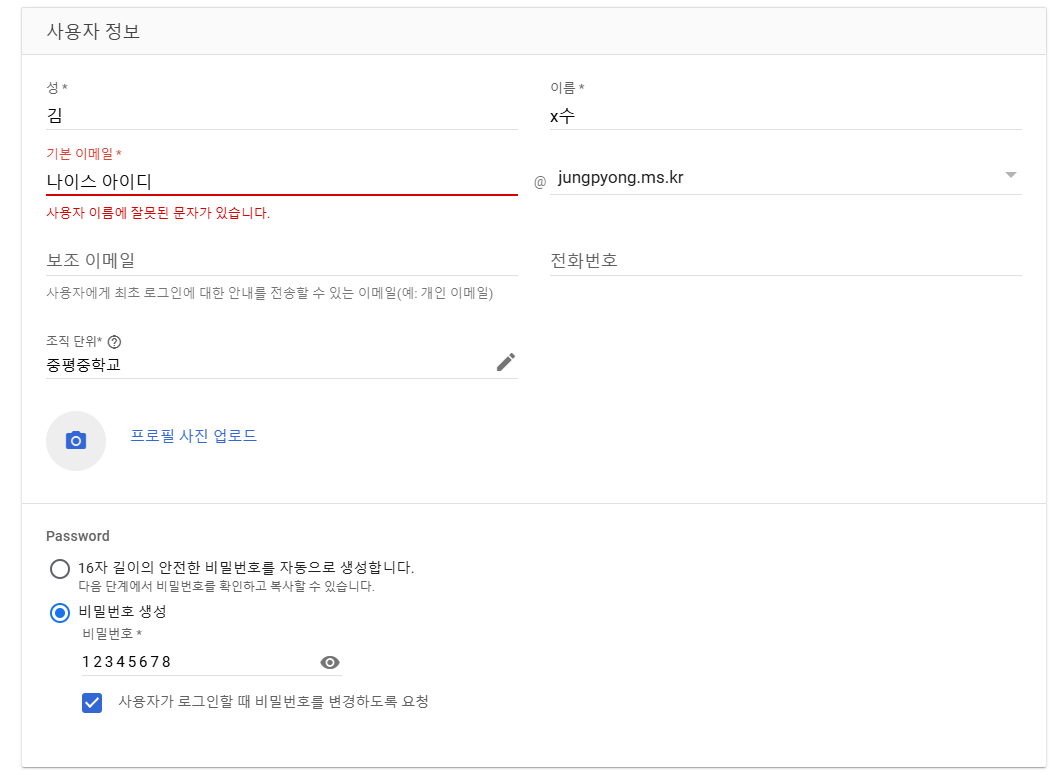Click the 전화번호 input field

tap(786, 260)
